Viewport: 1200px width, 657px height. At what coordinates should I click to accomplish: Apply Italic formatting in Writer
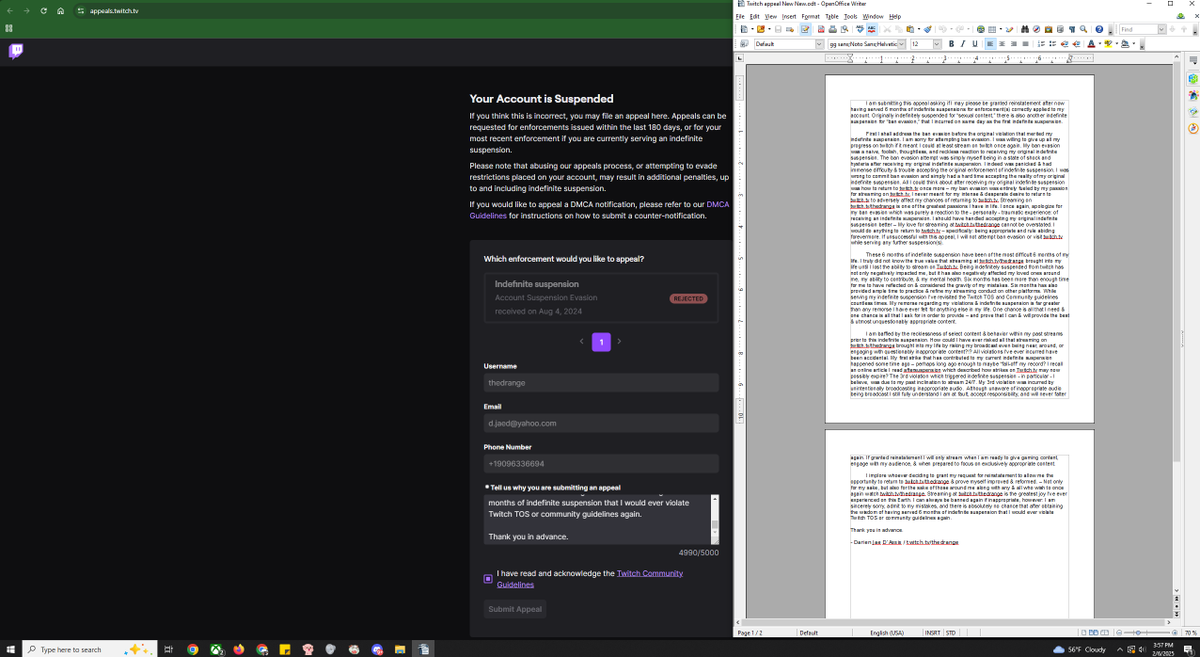(x=963, y=44)
